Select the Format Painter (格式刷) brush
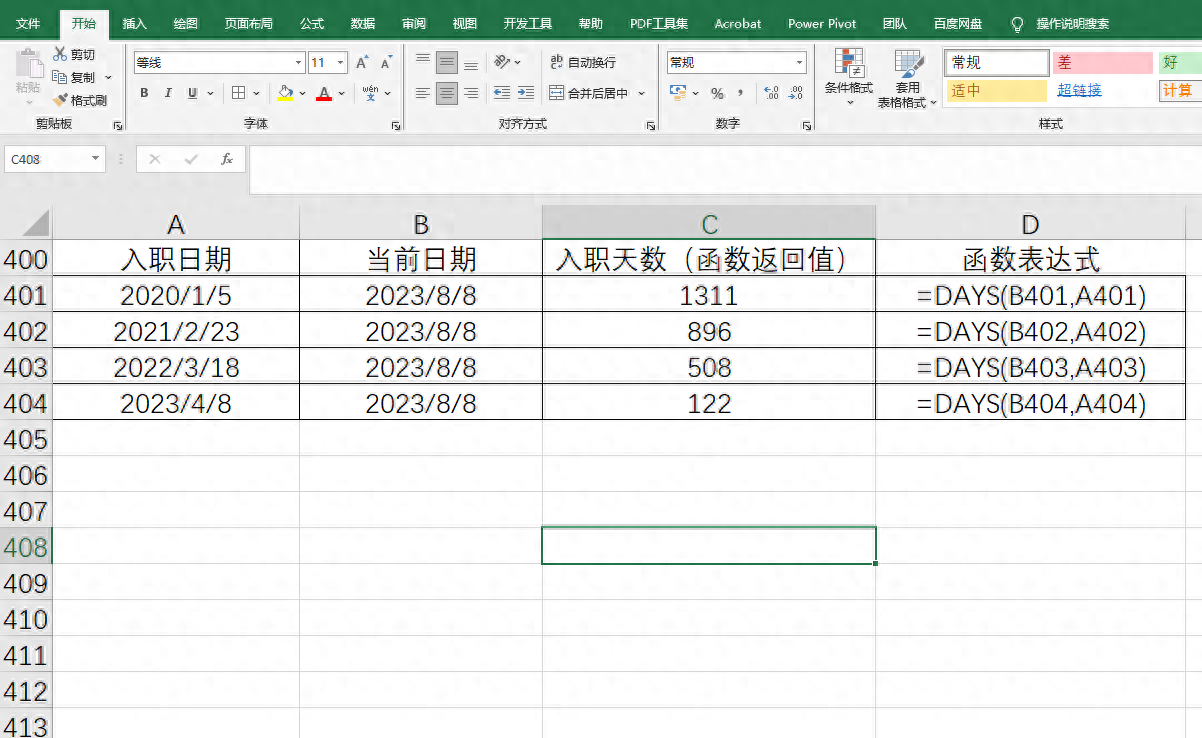 click(60, 100)
